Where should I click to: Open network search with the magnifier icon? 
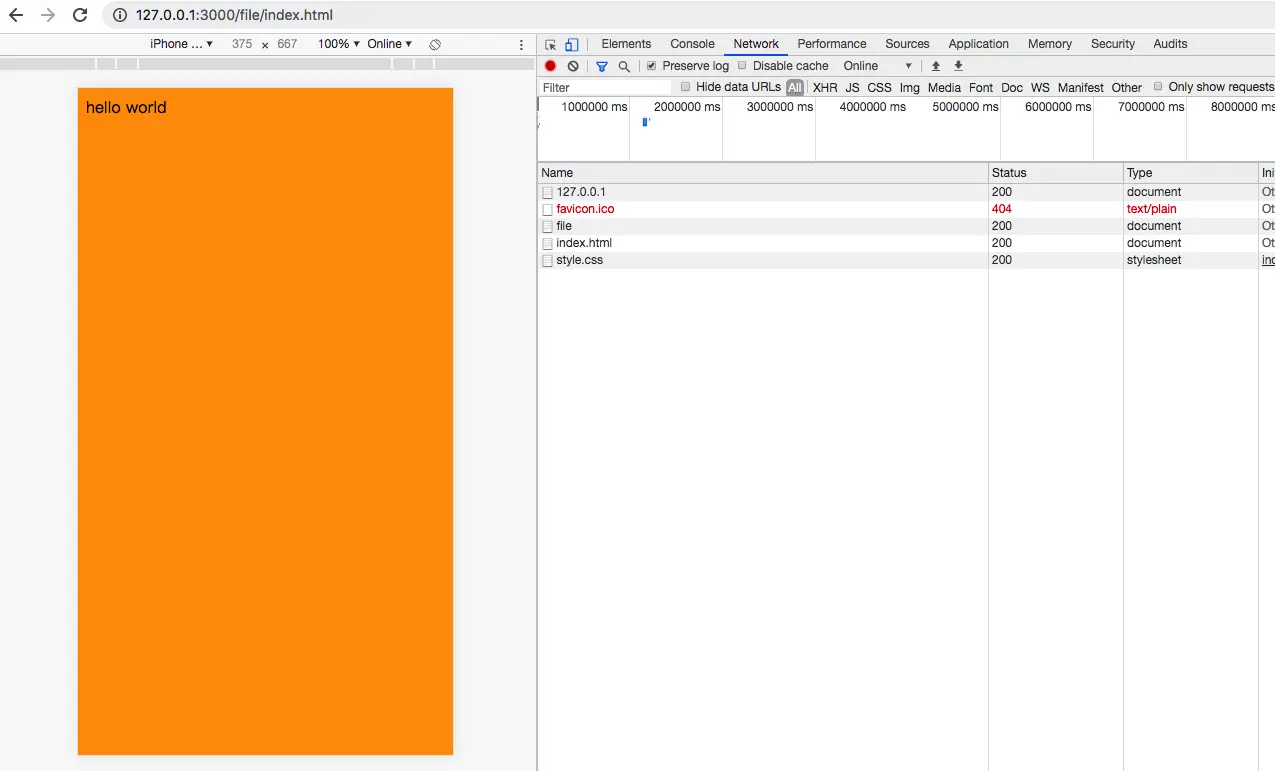[624, 66]
